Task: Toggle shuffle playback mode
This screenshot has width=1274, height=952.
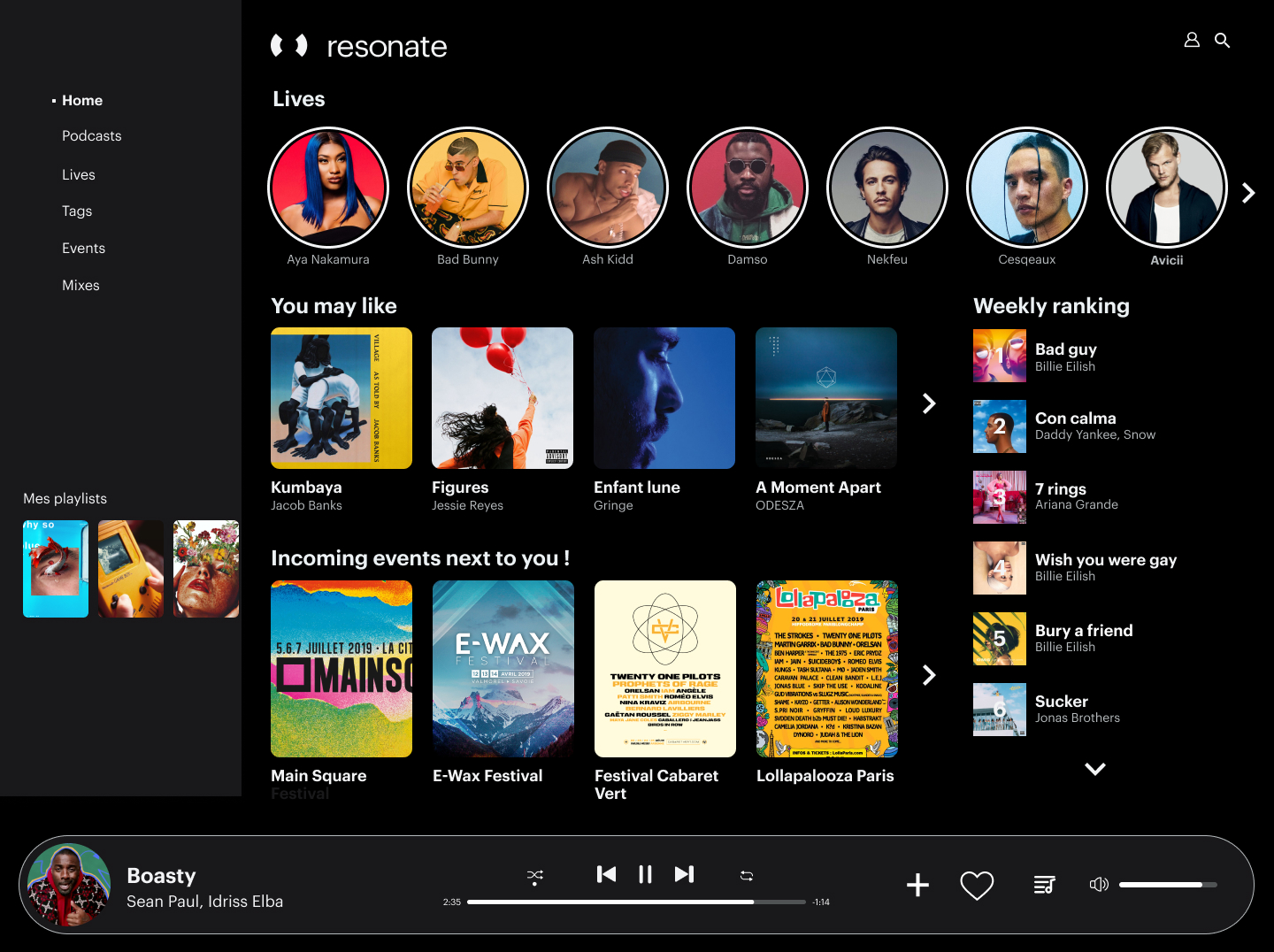Action: tap(535, 876)
